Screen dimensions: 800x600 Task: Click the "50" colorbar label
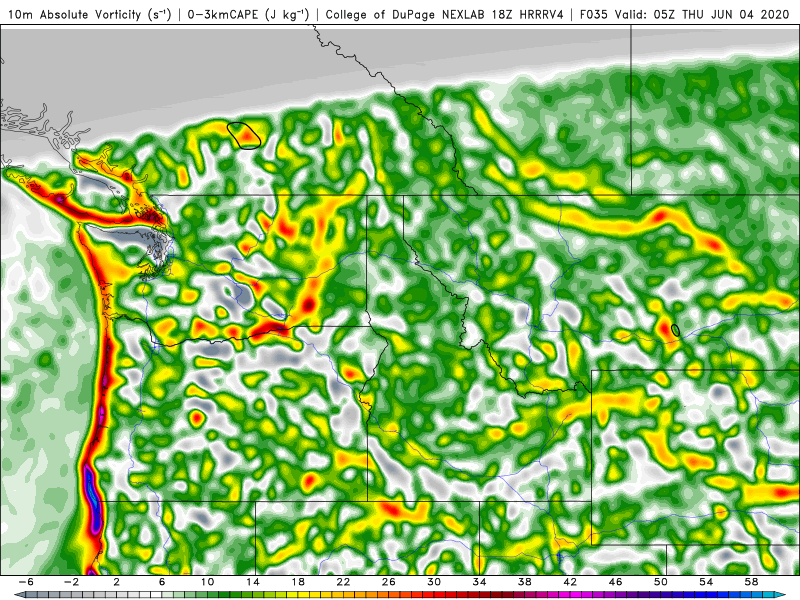[x=661, y=582]
